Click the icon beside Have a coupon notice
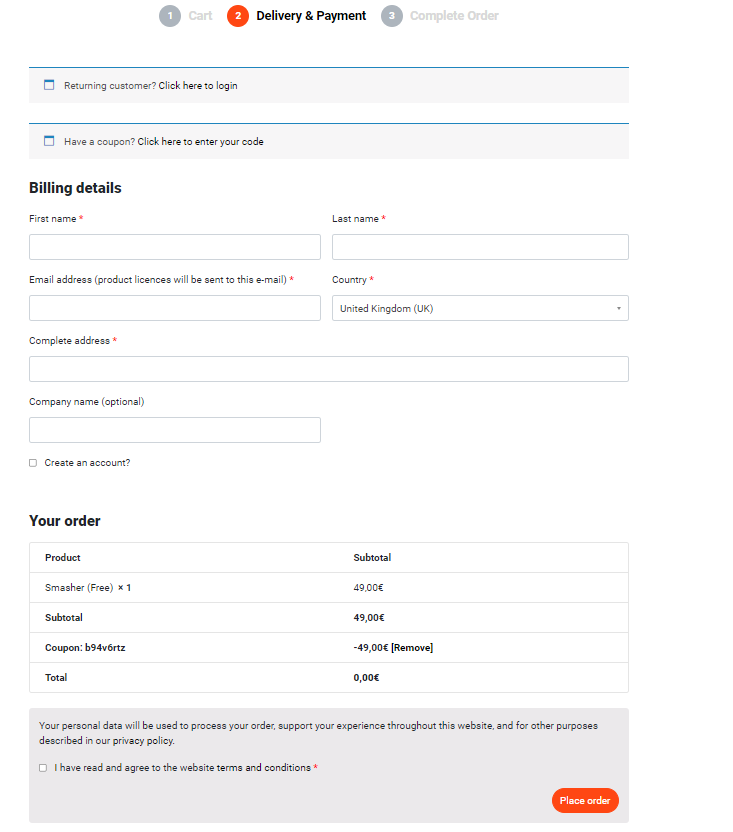 click(49, 141)
